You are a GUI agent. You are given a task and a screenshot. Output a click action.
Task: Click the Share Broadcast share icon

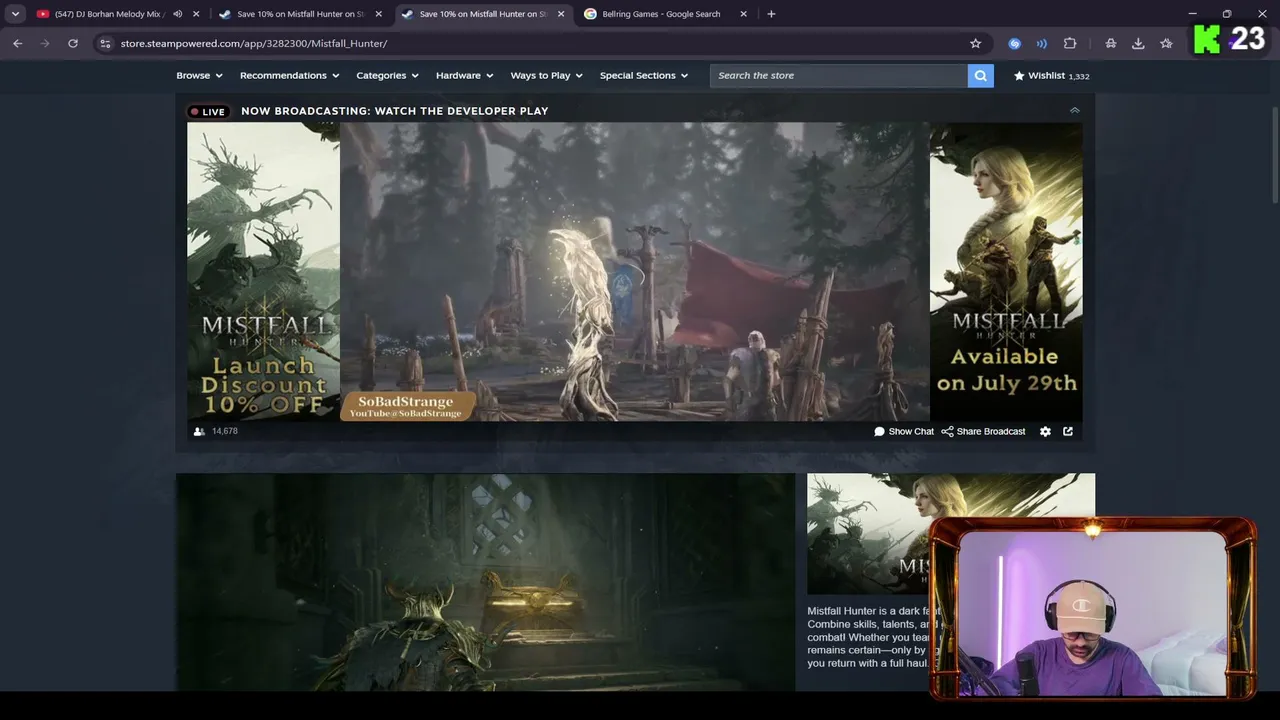pyautogui.click(x=947, y=431)
